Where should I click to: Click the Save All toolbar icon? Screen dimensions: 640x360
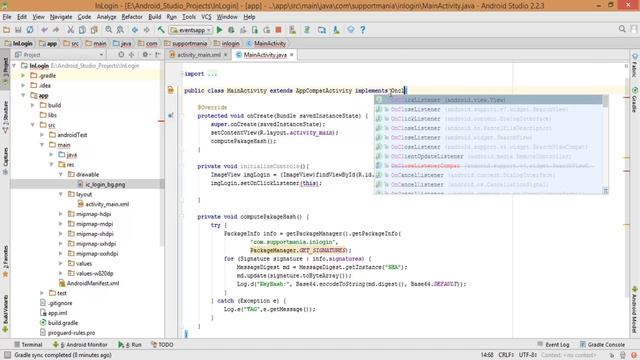click(x=18, y=30)
